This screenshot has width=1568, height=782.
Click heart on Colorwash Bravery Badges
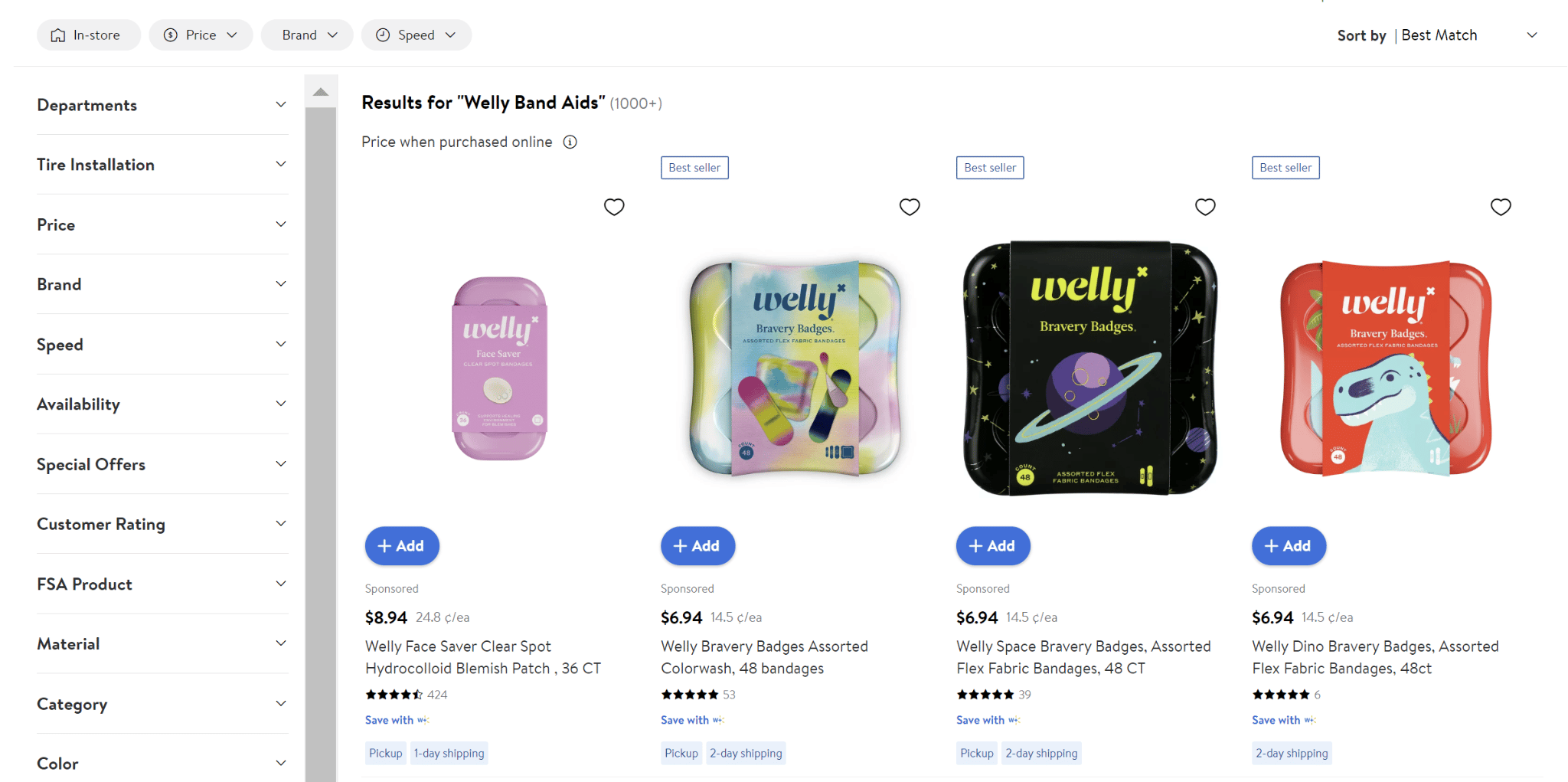(x=910, y=207)
